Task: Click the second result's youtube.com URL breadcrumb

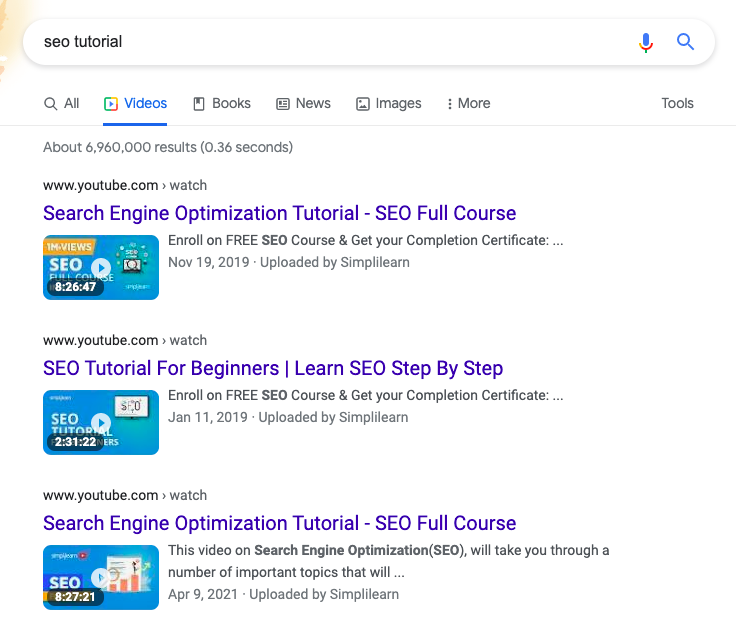Action: 125,340
